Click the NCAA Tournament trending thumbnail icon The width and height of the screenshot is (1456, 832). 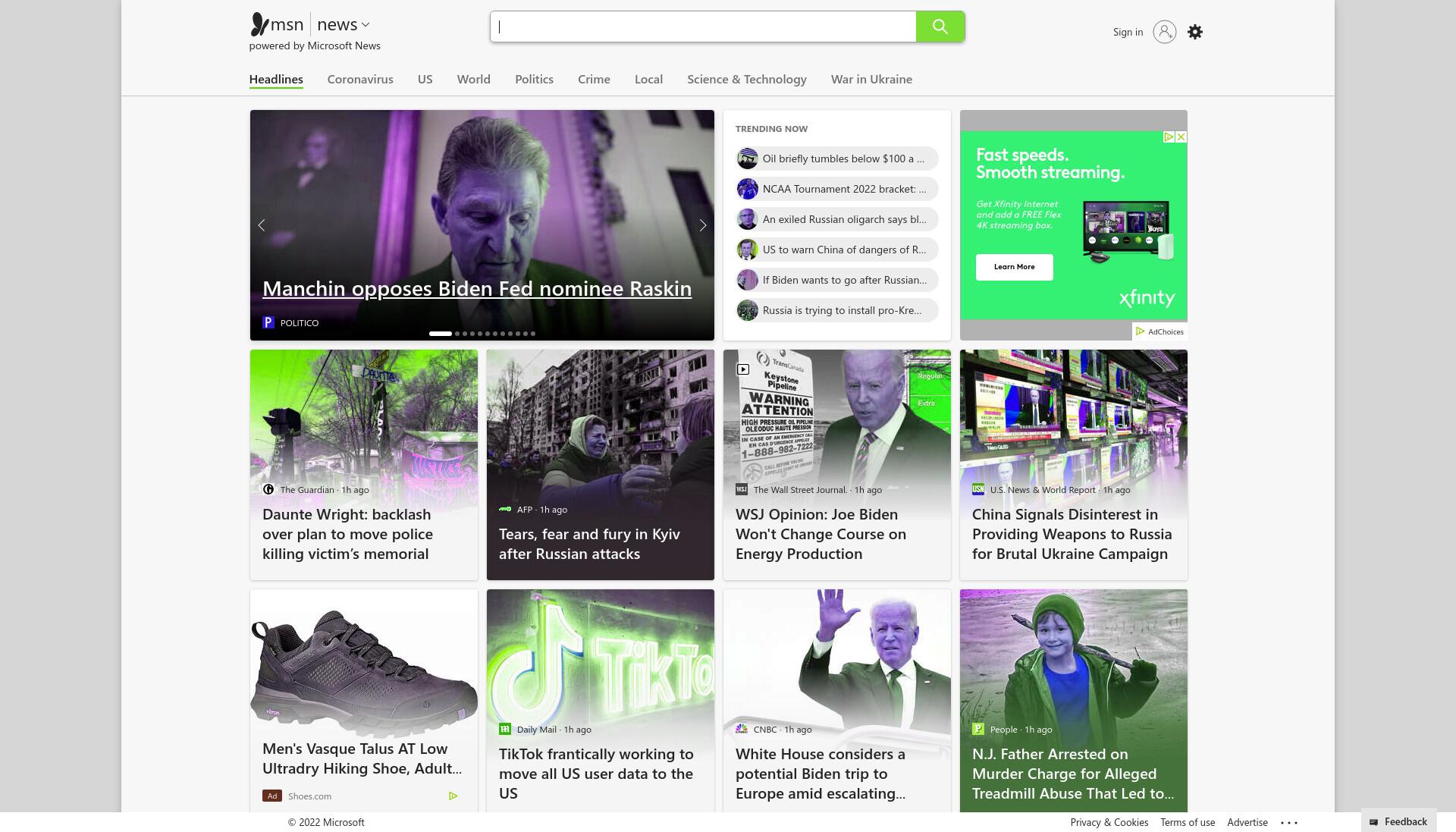pyautogui.click(x=748, y=189)
